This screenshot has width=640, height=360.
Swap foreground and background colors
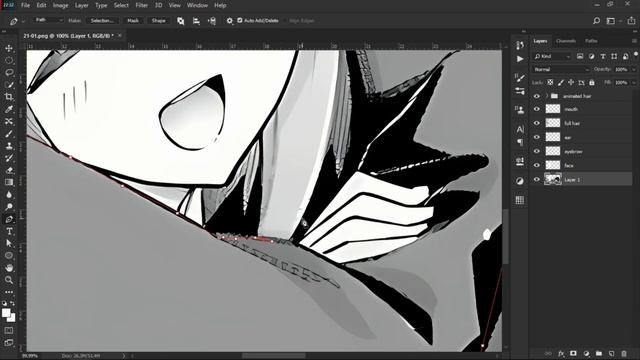[13, 303]
